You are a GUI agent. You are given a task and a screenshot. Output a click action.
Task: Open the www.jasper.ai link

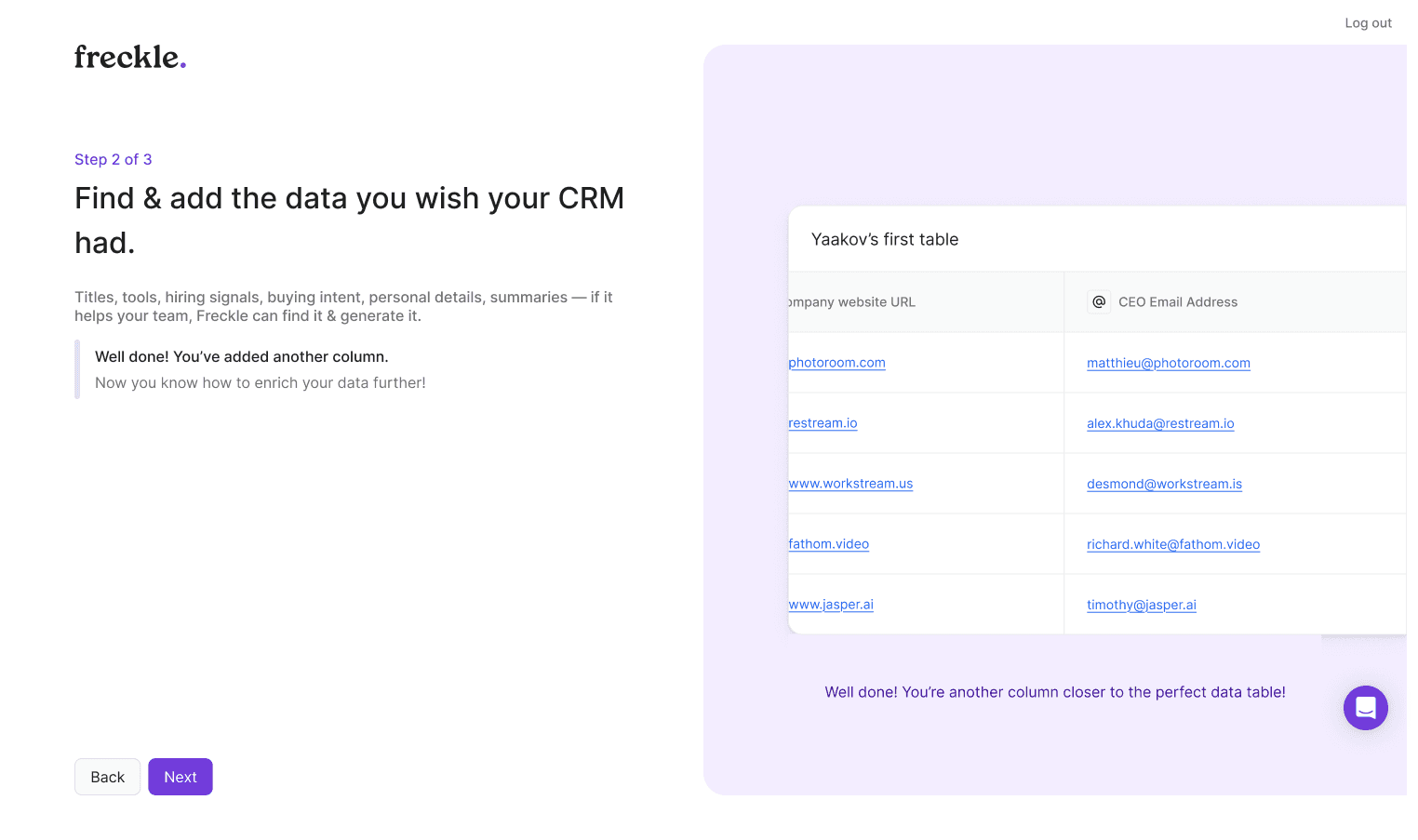831,605
